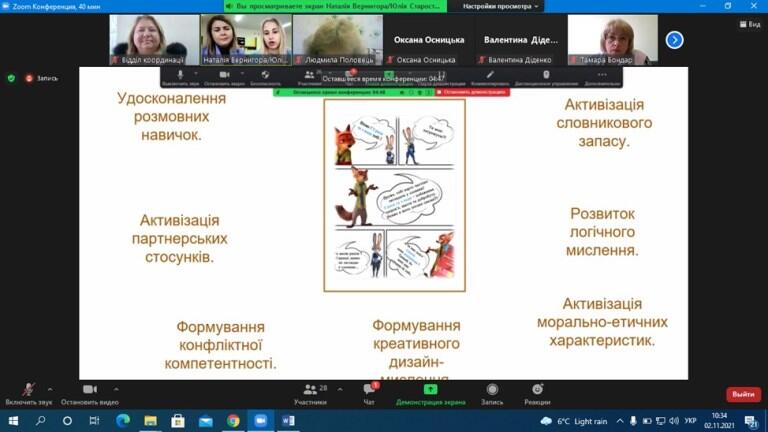Screen dimensions: 768x432
Task: Click text 'Активізація словникового запасу.'
Action: tap(604, 123)
